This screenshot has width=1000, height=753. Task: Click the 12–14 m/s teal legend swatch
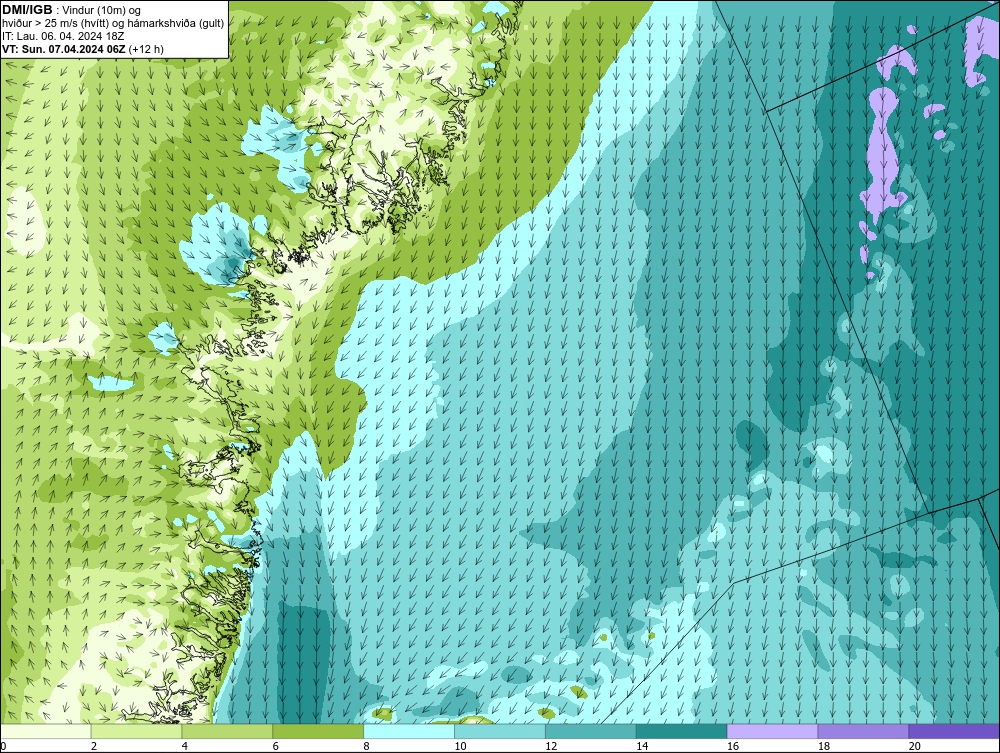coord(591,731)
